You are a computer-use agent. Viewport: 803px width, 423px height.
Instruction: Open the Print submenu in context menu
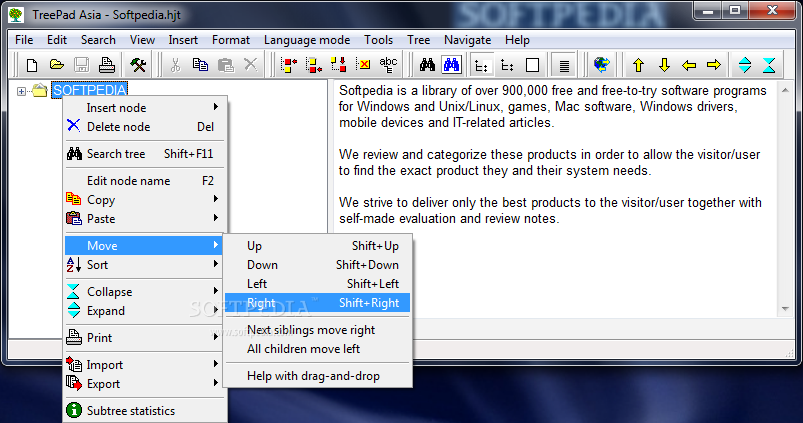(x=144, y=338)
